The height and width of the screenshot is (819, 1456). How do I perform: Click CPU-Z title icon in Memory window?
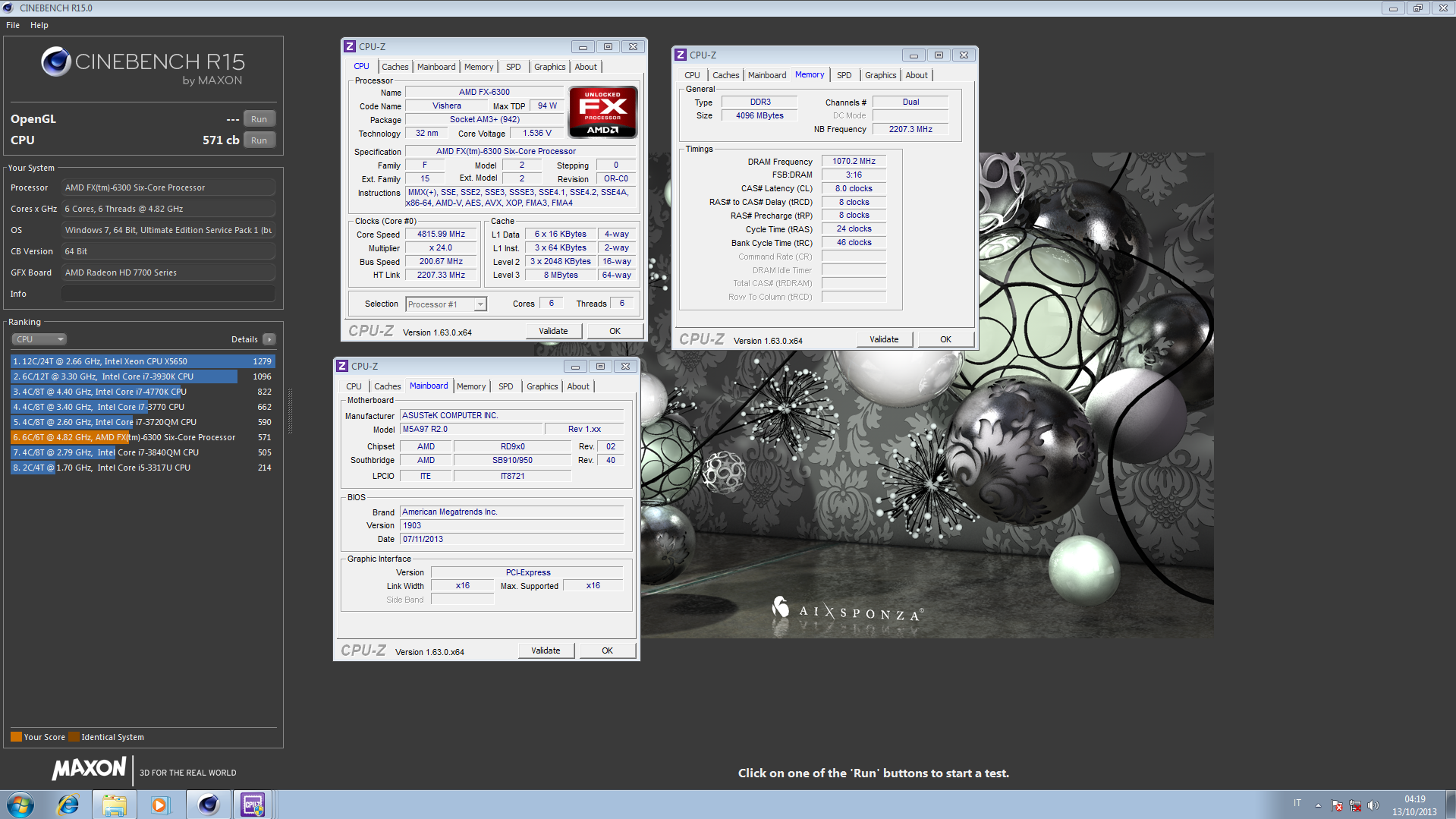681,55
